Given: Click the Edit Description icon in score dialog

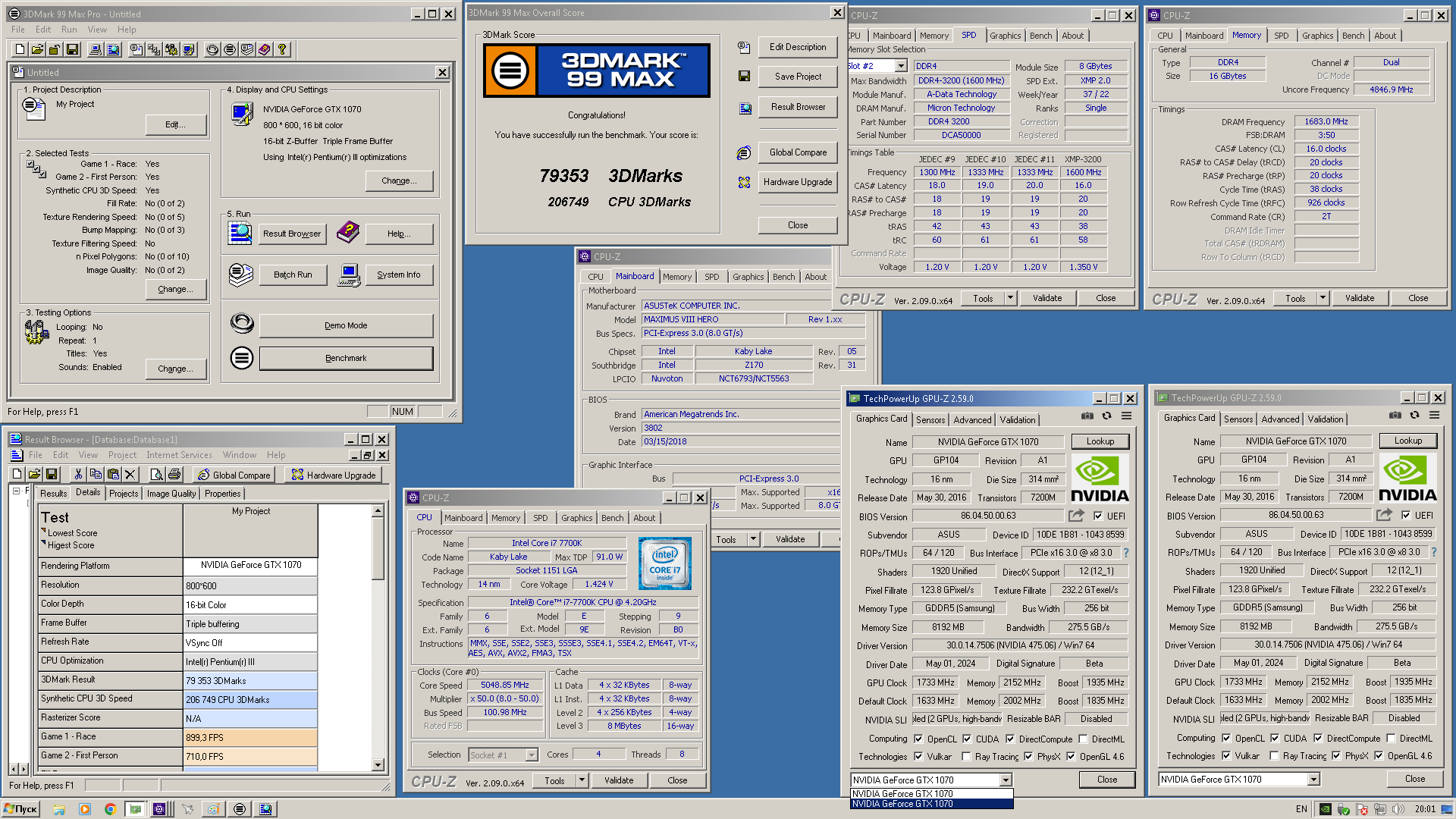Looking at the screenshot, I should click(744, 47).
